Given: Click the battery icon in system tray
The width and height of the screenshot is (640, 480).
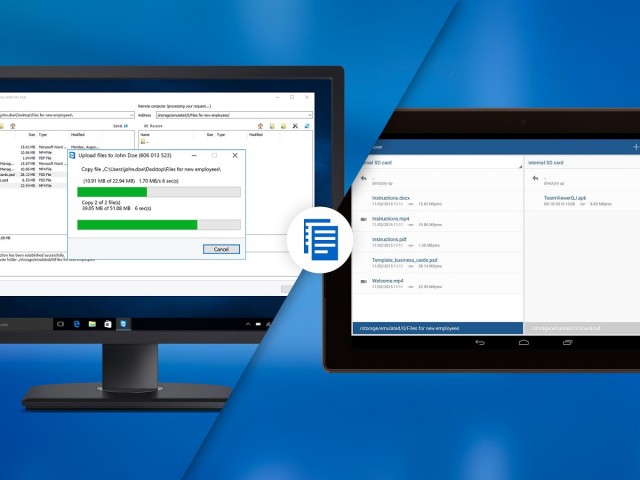Looking at the screenshot, I should [258, 324].
